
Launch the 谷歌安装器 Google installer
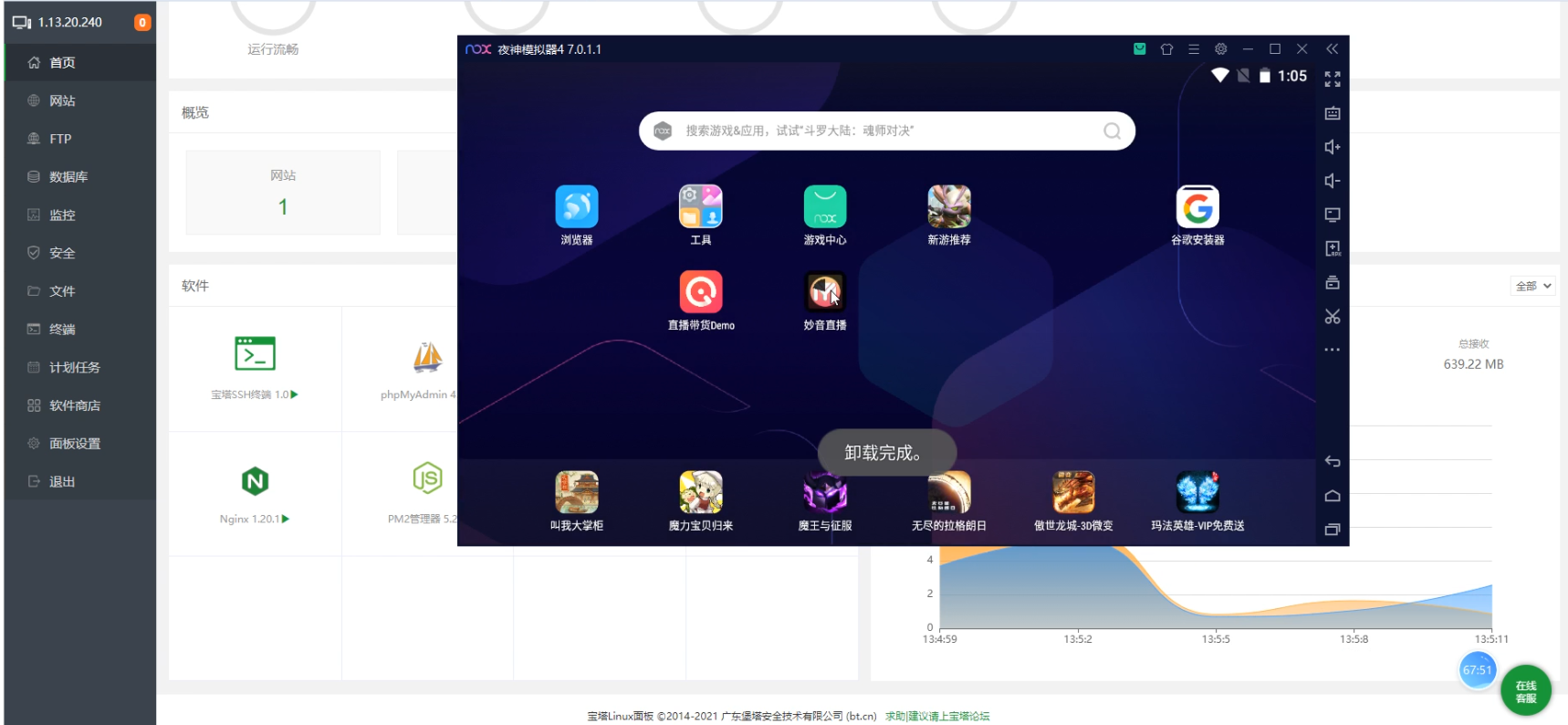coord(1197,207)
